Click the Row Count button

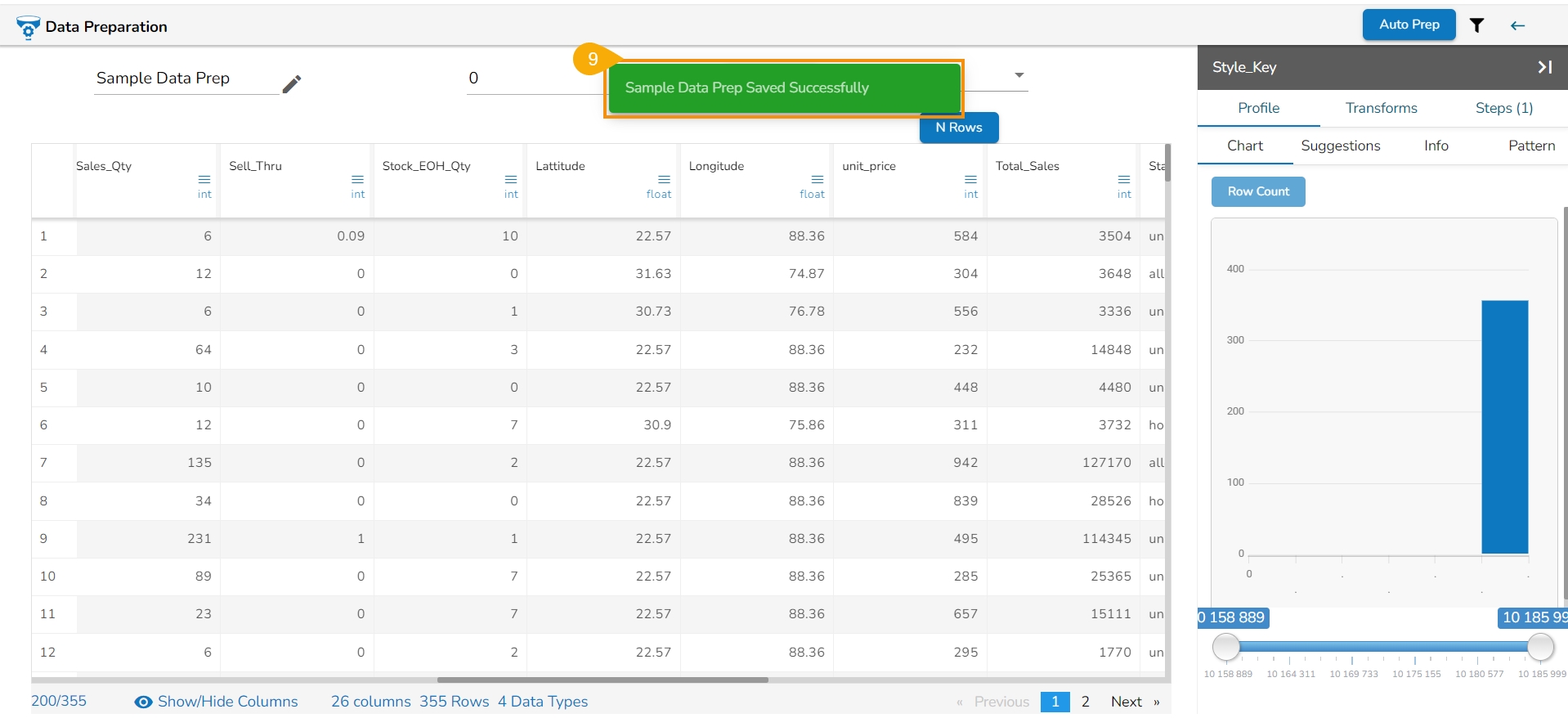click(1257, 191)
